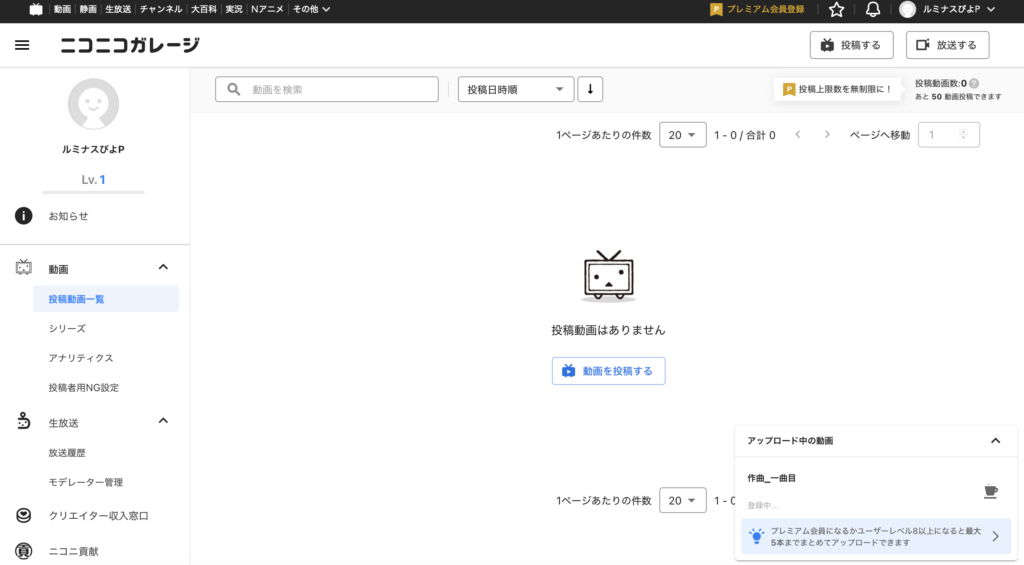Select アナリティクス in the sidebar
Image resolution: width=1024 pixels, height=565 pixels.
[81, 358]
